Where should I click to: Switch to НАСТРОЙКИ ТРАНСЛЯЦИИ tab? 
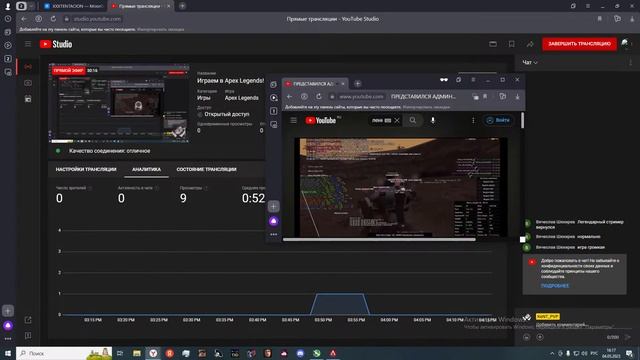[86, 169]
